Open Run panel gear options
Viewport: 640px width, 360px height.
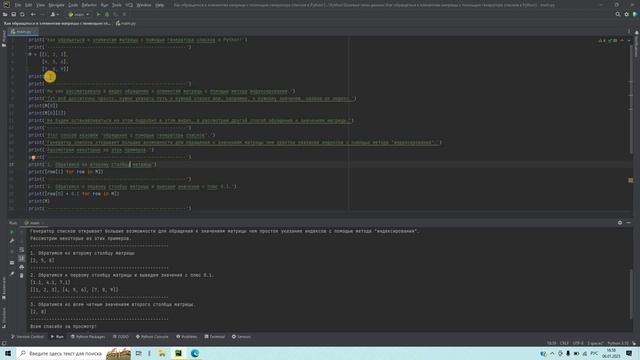point(620,223)
